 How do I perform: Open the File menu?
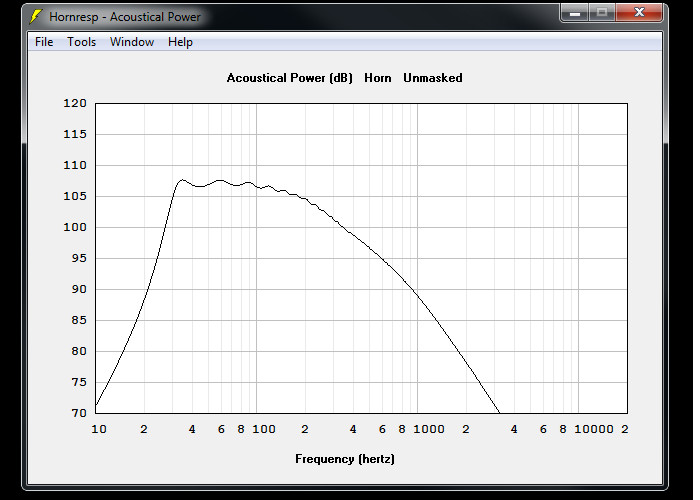44,42
